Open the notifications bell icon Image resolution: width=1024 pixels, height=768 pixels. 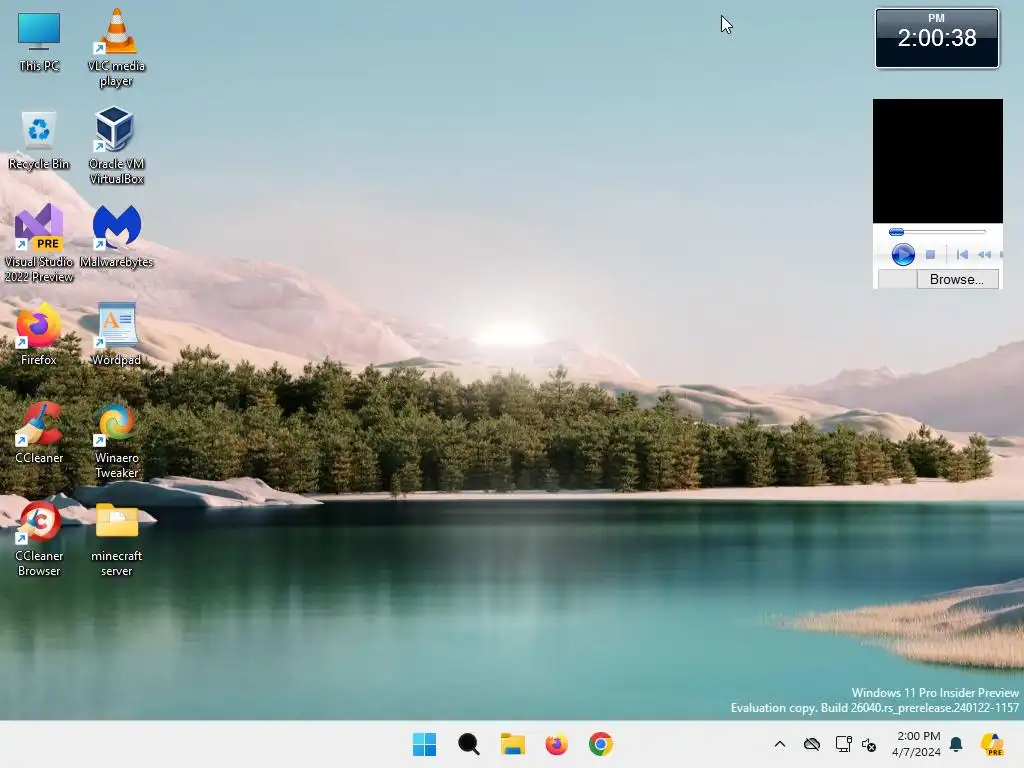pyautogui.click(x=956, y=744)
